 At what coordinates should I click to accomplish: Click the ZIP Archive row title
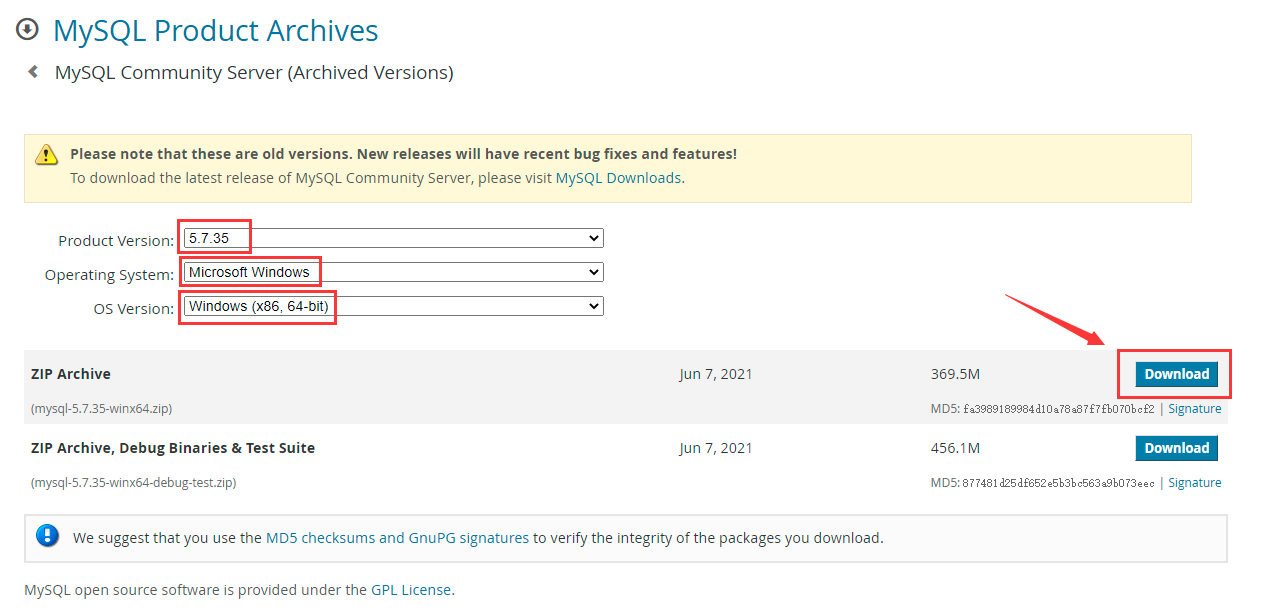(71, 374)
